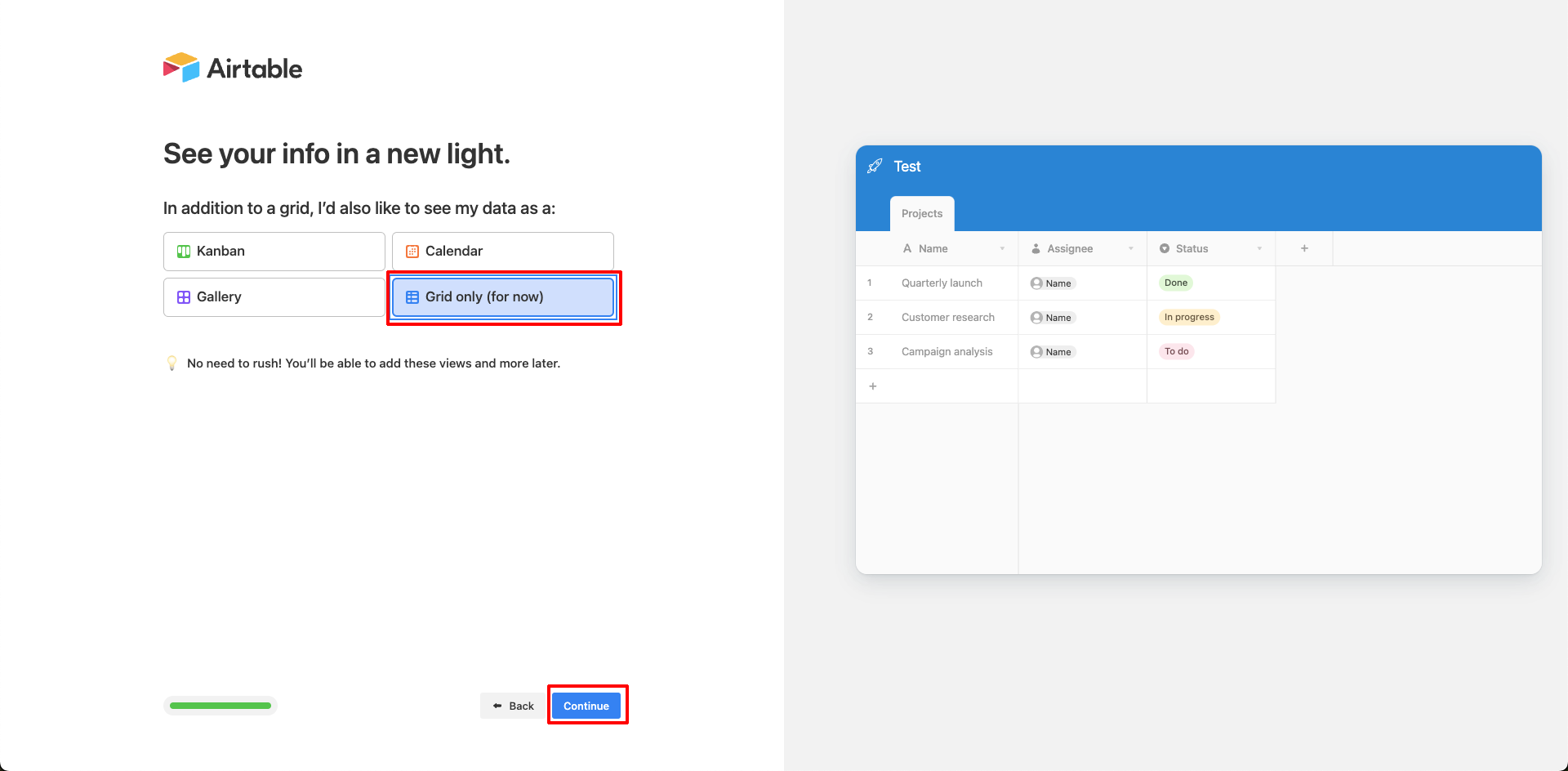Click the 'See your info in a new light' heading
The image size is (1568, 771).
(x=336, y=154)
